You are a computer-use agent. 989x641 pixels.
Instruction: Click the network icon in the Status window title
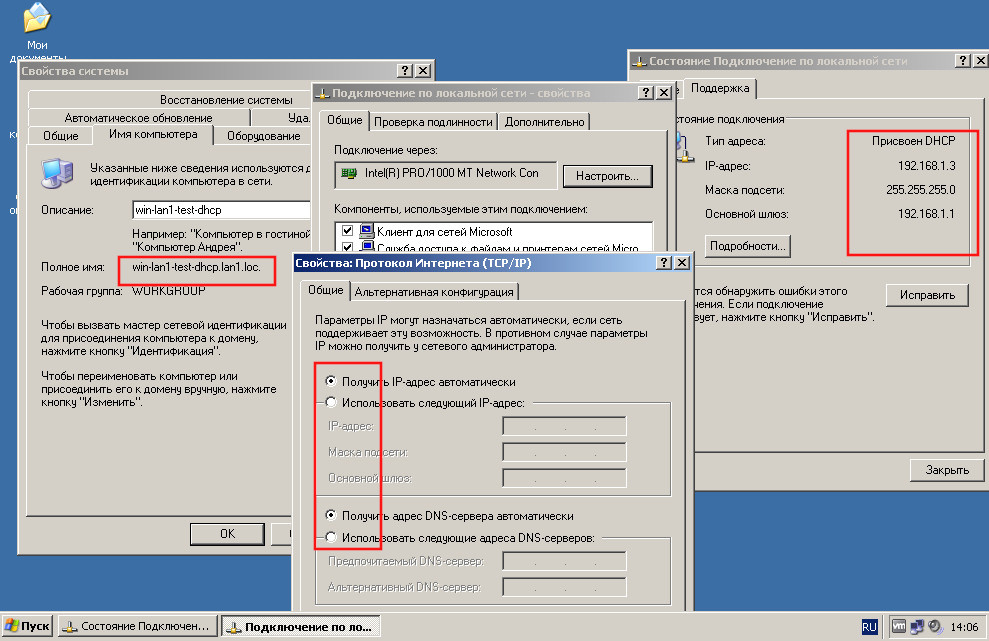(x=640, y=61)
